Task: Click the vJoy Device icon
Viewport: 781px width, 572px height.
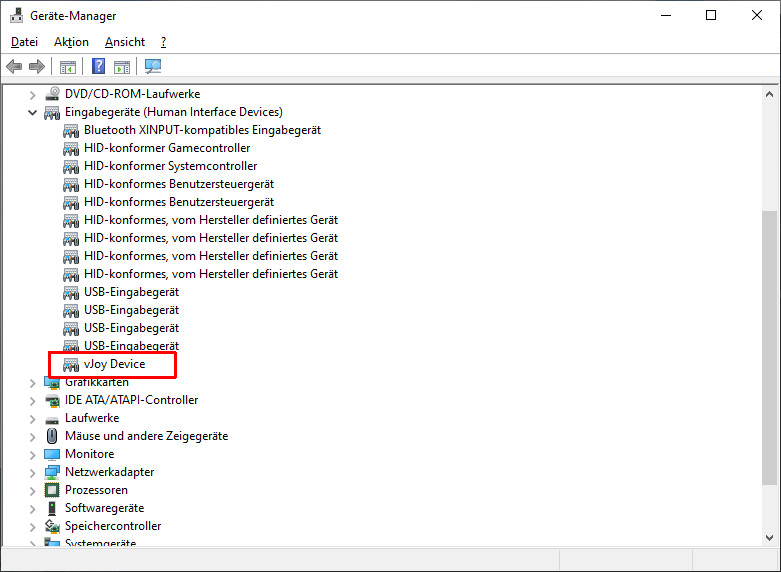Action: coord(71,364)
